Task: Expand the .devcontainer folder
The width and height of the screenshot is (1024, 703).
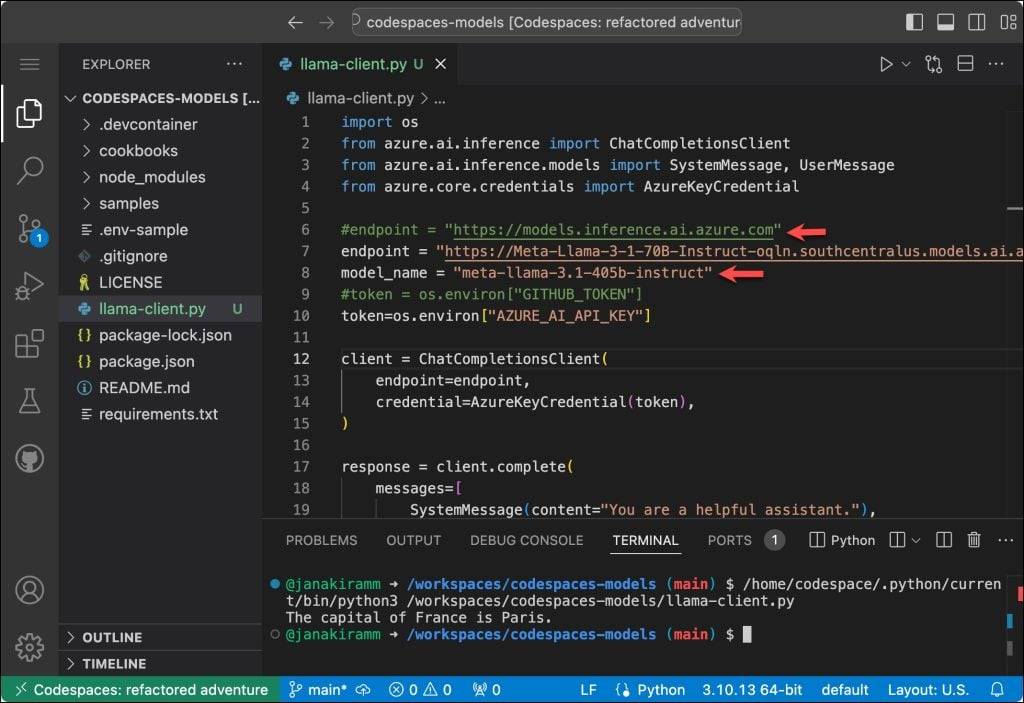Action: [x=148, y=125]
